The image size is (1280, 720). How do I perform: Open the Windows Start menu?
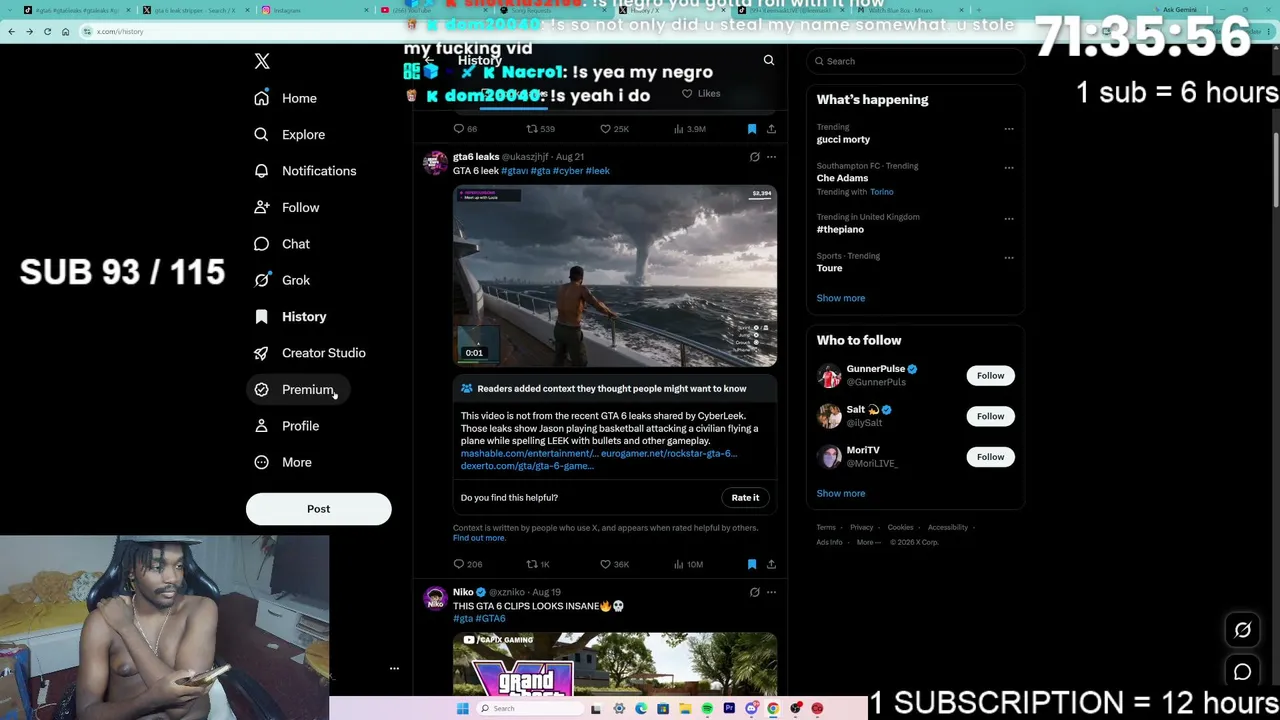pyautogui.click(x=462, y=709)
